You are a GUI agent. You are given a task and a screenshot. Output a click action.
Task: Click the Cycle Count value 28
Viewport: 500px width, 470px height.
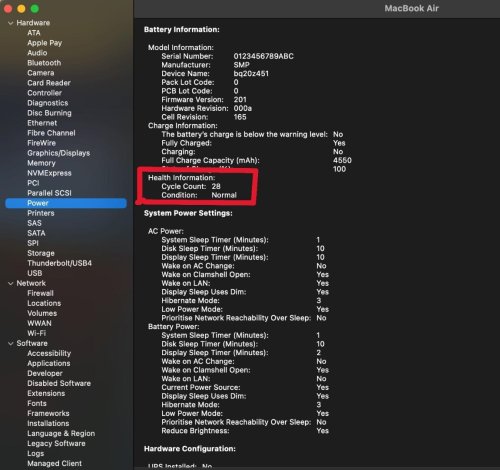click(x=216, y=186)
